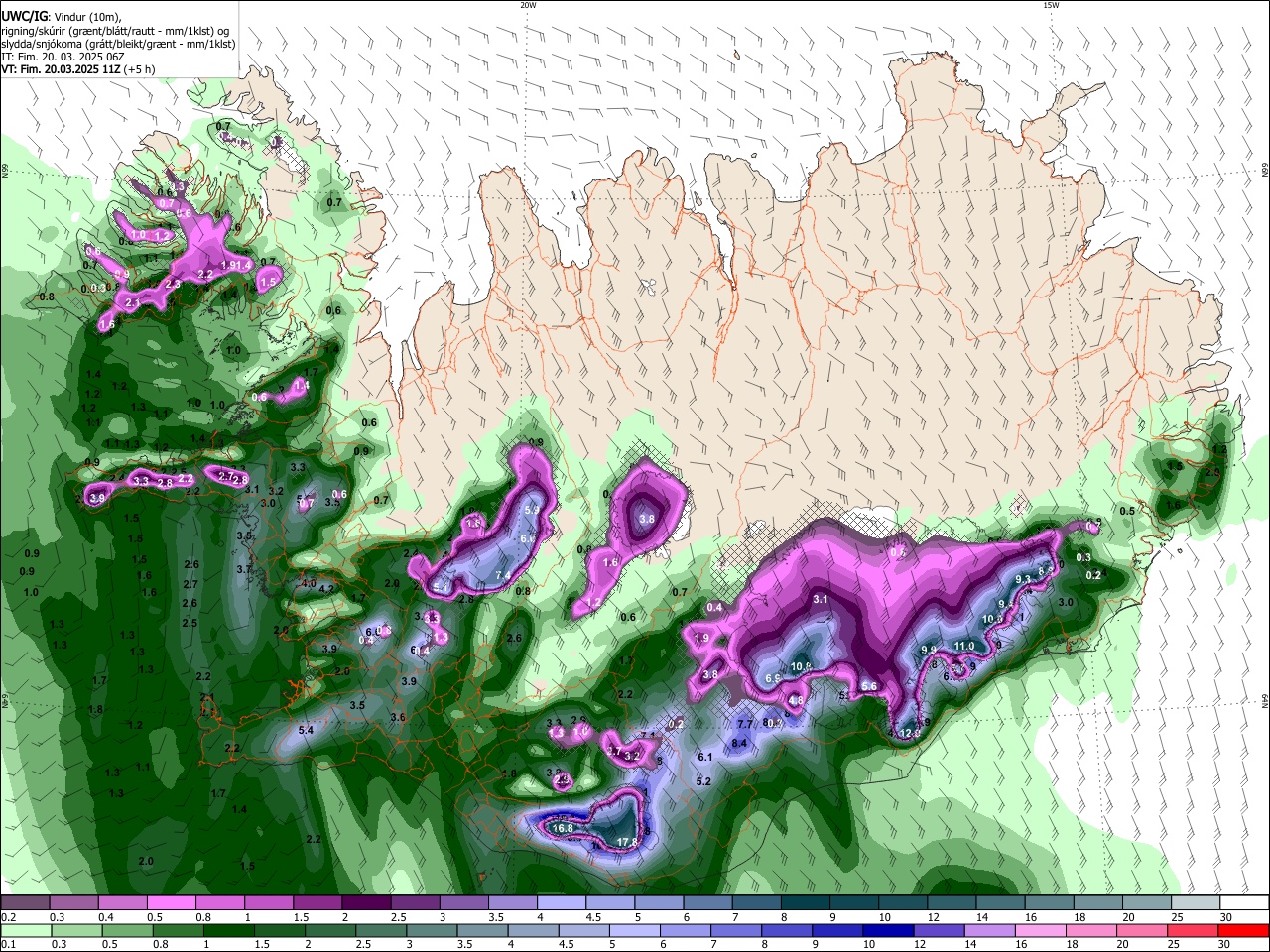Click the 6.1 precipitation value on the map
The height and width of the screenshot is (952, 1270).
705,757
